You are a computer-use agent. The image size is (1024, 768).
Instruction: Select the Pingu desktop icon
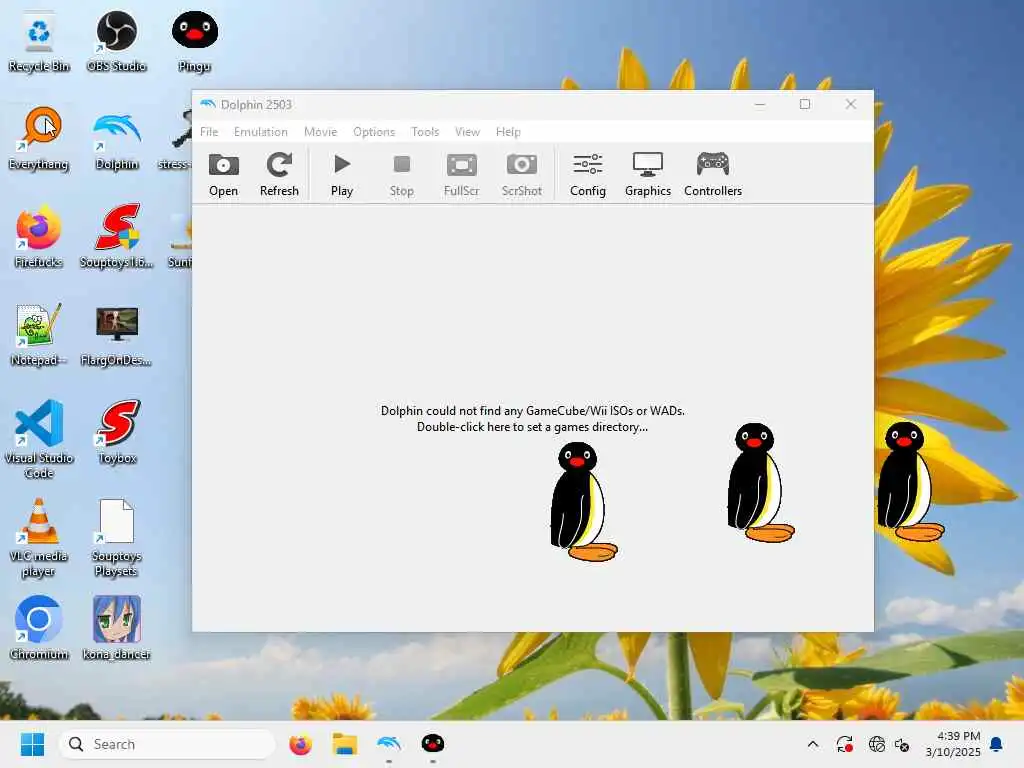pyautogui.click(x=195, y=42)
